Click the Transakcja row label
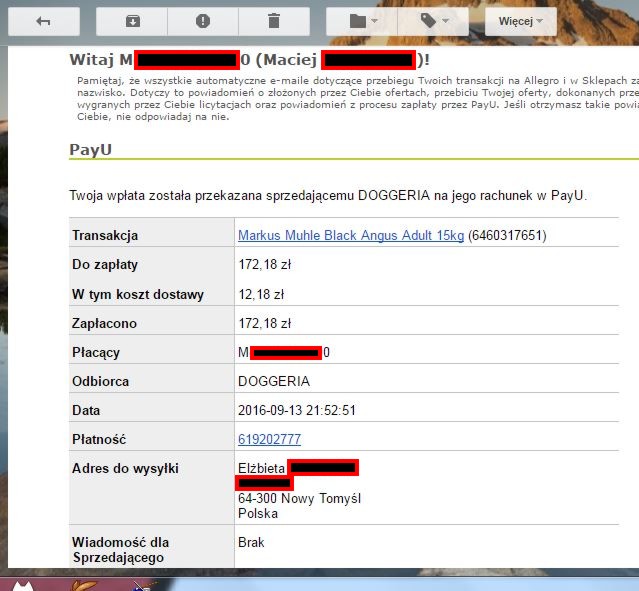 (105, 236)
